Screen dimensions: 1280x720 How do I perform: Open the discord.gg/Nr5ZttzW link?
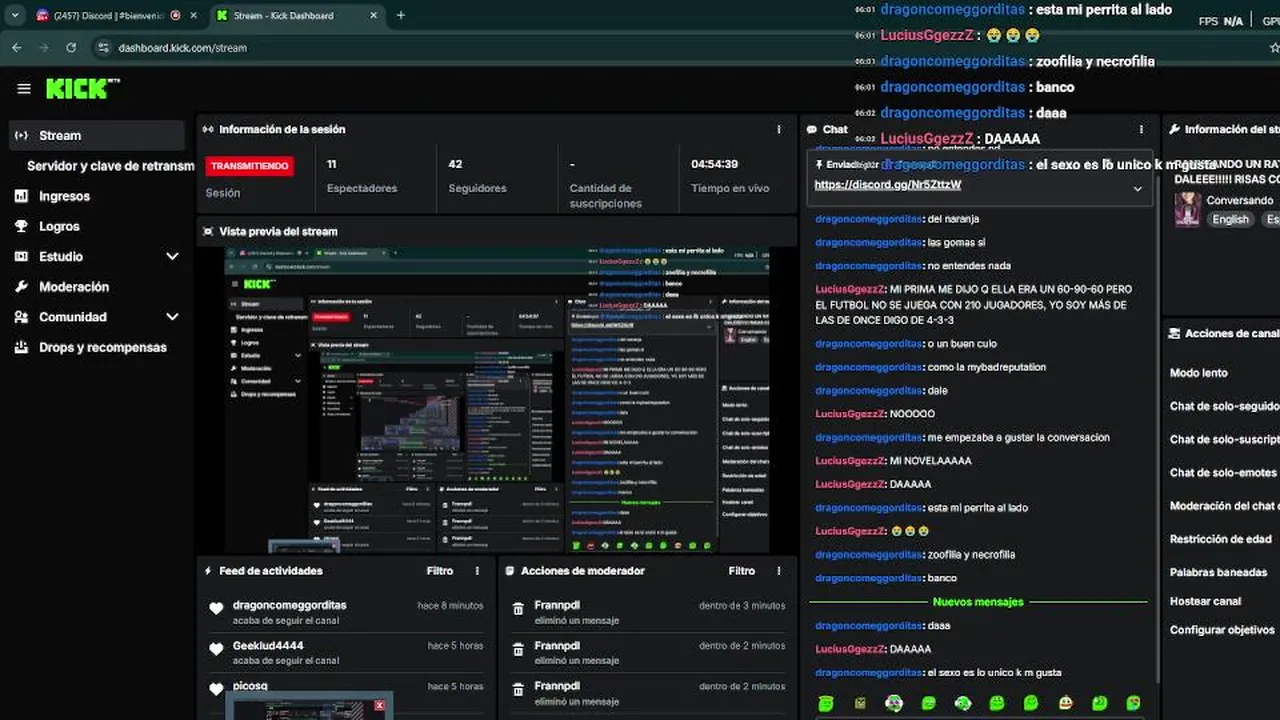pos(887,185)
